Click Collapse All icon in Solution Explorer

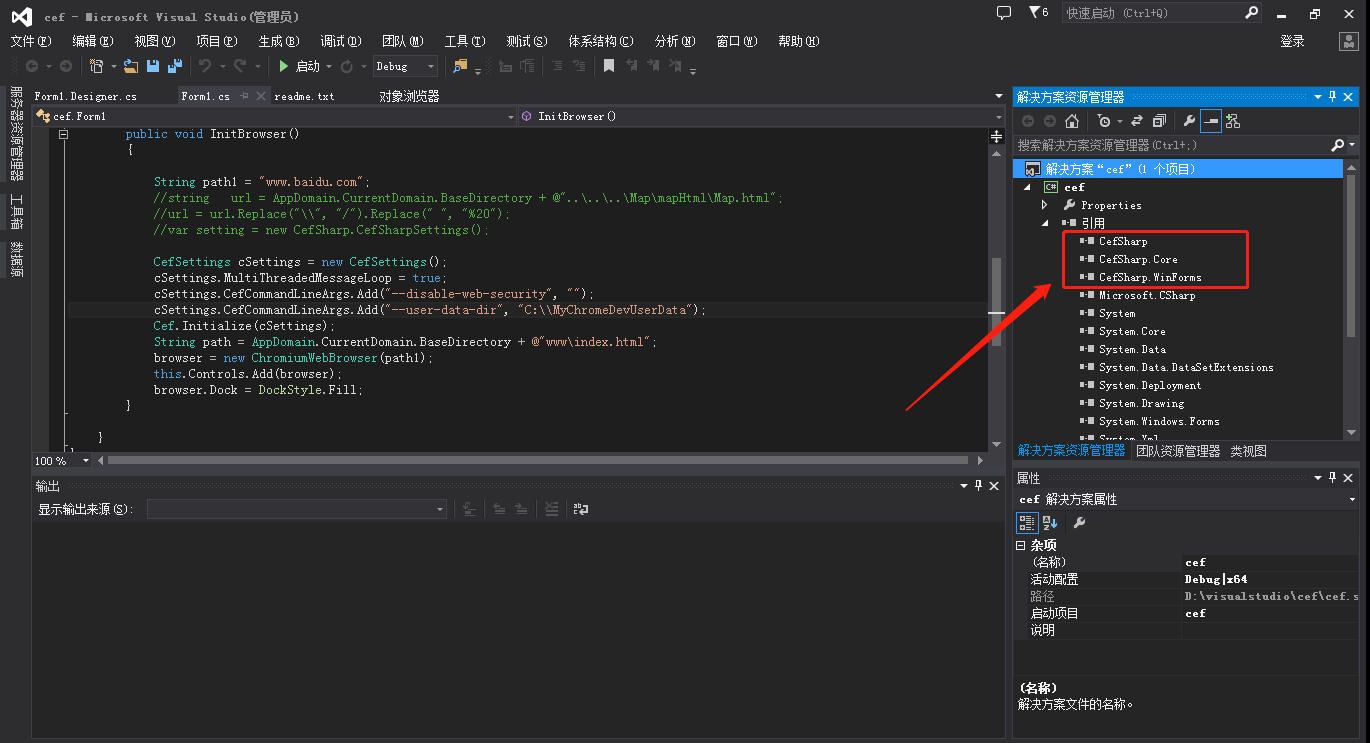1159,121
